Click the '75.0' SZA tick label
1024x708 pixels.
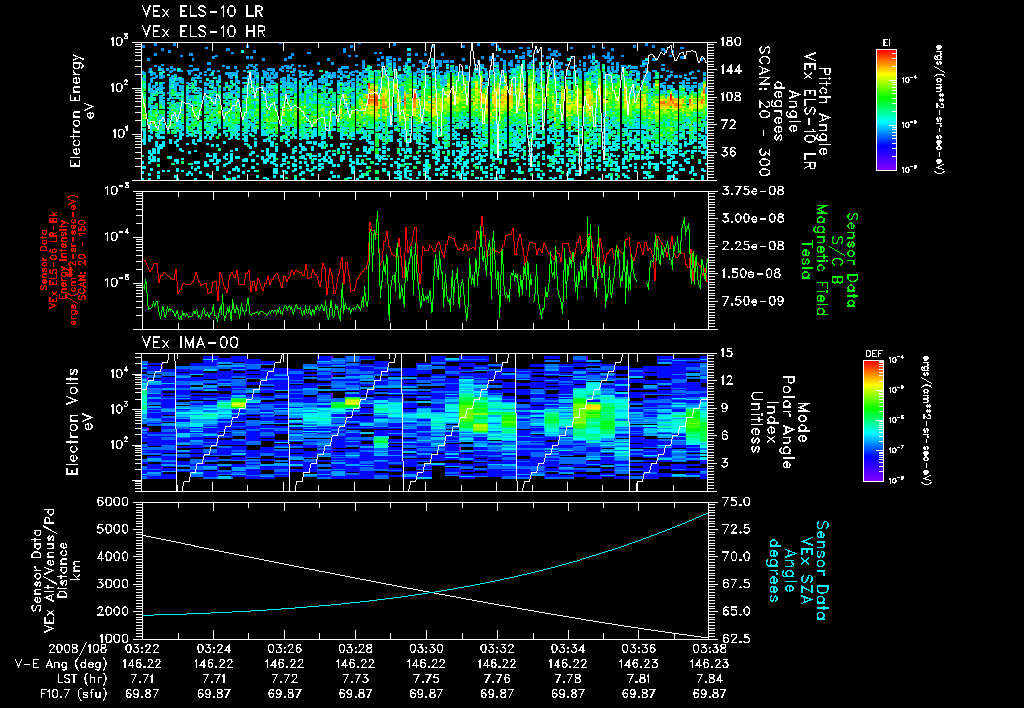point(734,502)
